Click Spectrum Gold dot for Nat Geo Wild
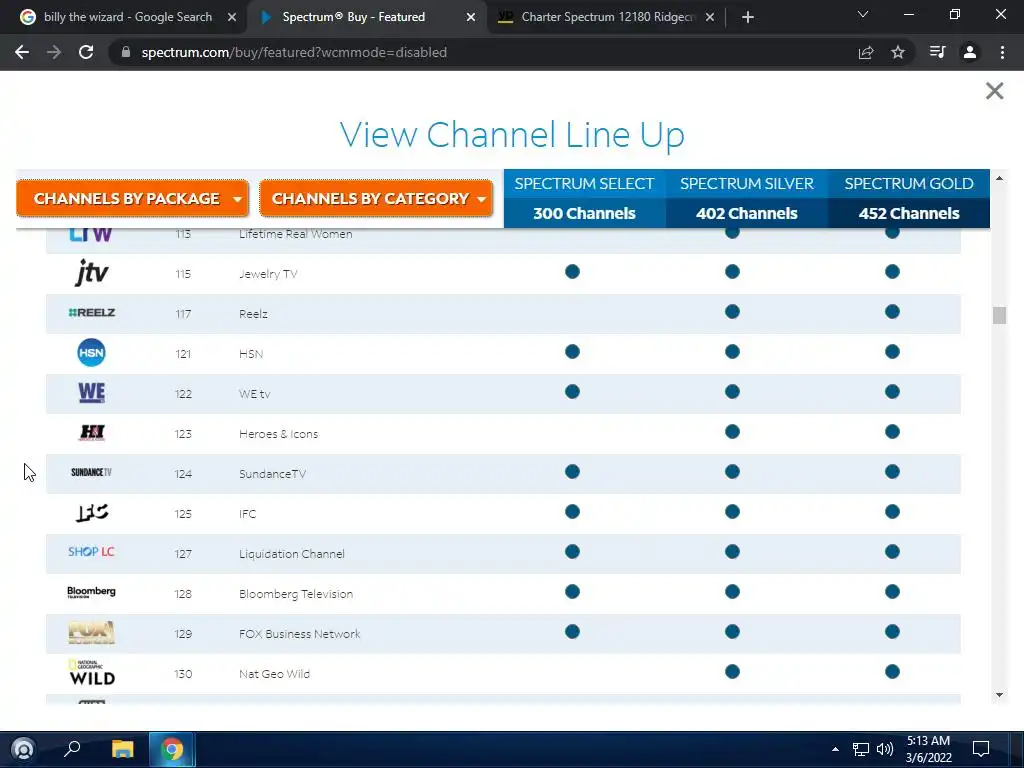Viewport: 1024px width, 768px height. [x=893, y=671]
